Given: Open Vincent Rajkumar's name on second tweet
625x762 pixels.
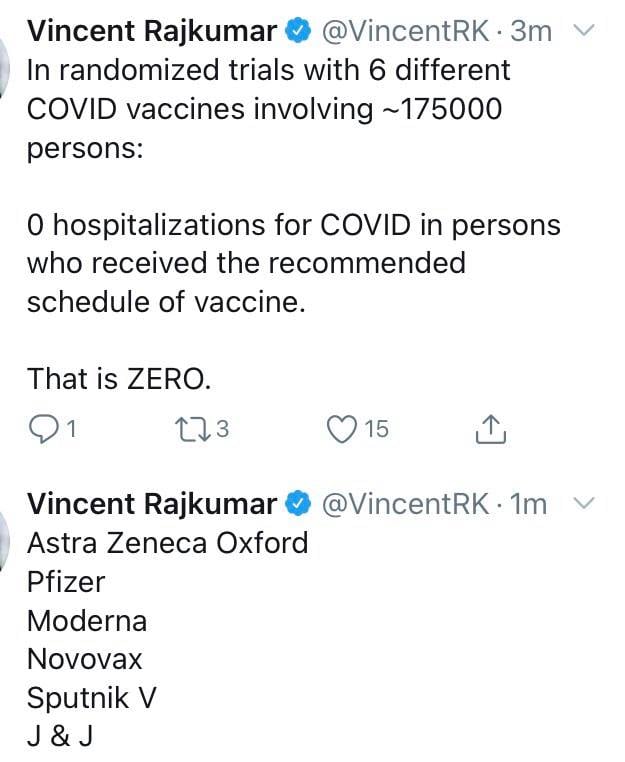Looking at the screenshot, I should tap(152, 504).
